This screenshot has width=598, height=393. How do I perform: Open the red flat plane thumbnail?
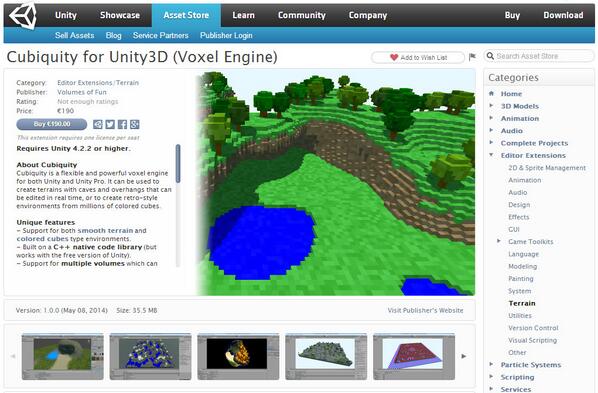click(x=414, y=356)
